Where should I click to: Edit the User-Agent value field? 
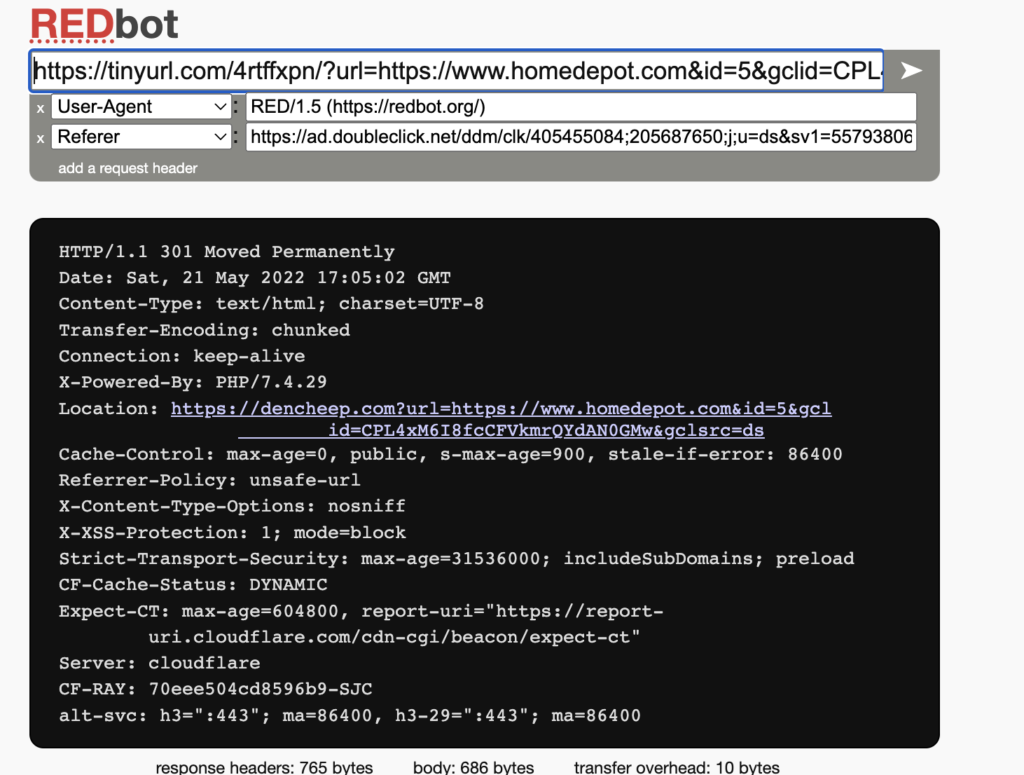pyautogui.click(x=581, y=106)
